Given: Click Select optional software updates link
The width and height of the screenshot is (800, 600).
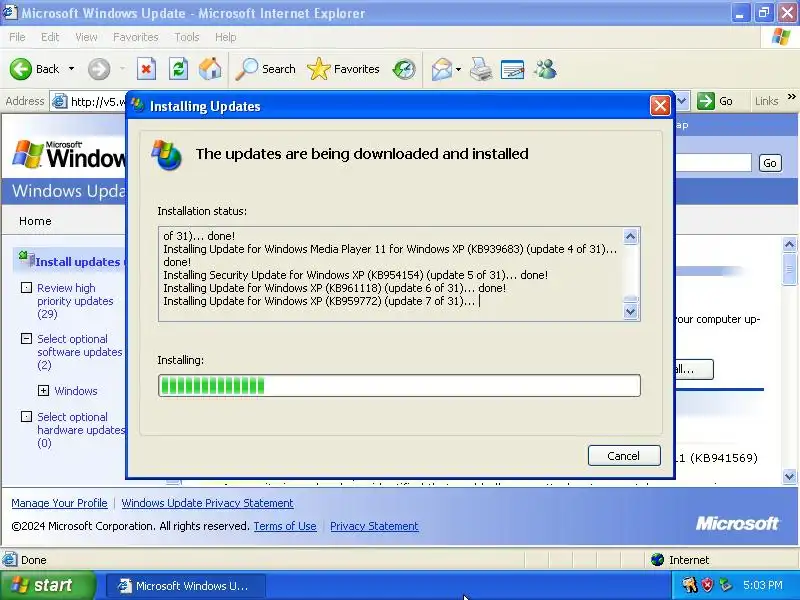Looking at the screenshot, I should [x=80, y=352].
